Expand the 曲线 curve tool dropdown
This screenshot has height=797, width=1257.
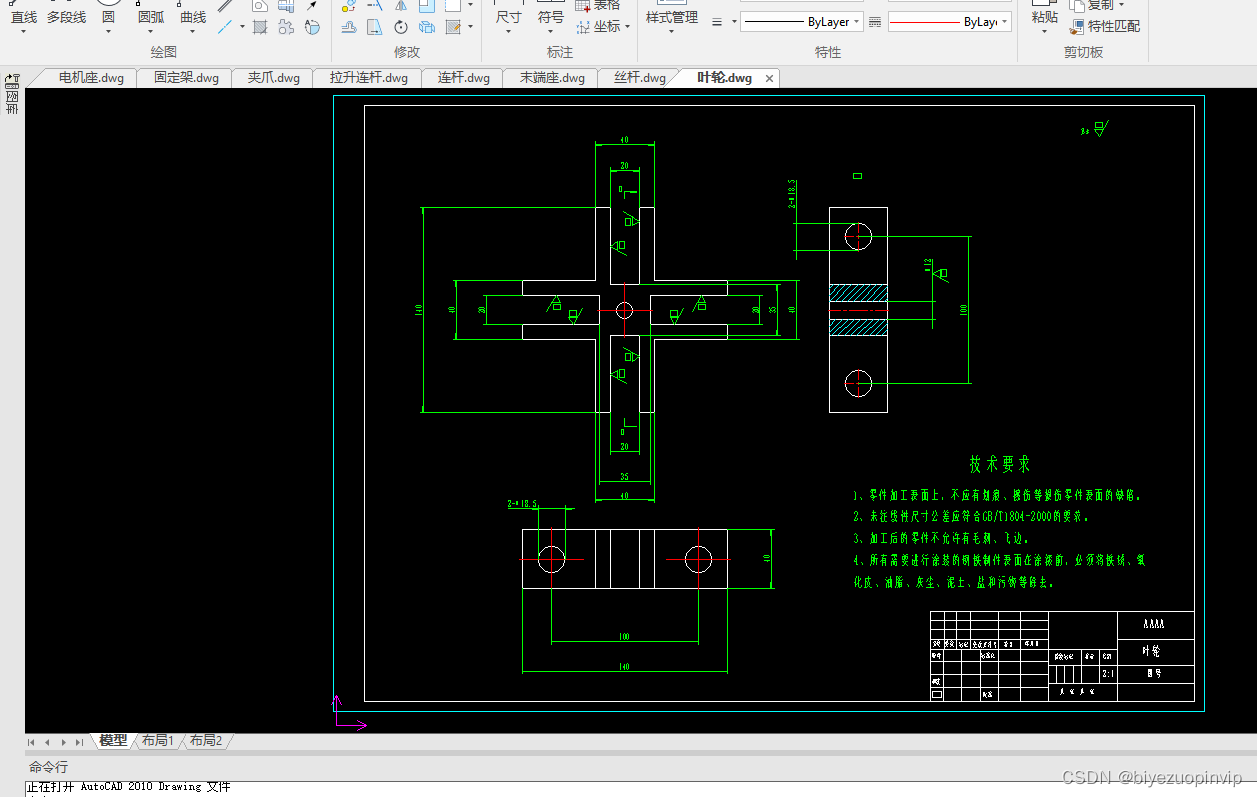193,33
